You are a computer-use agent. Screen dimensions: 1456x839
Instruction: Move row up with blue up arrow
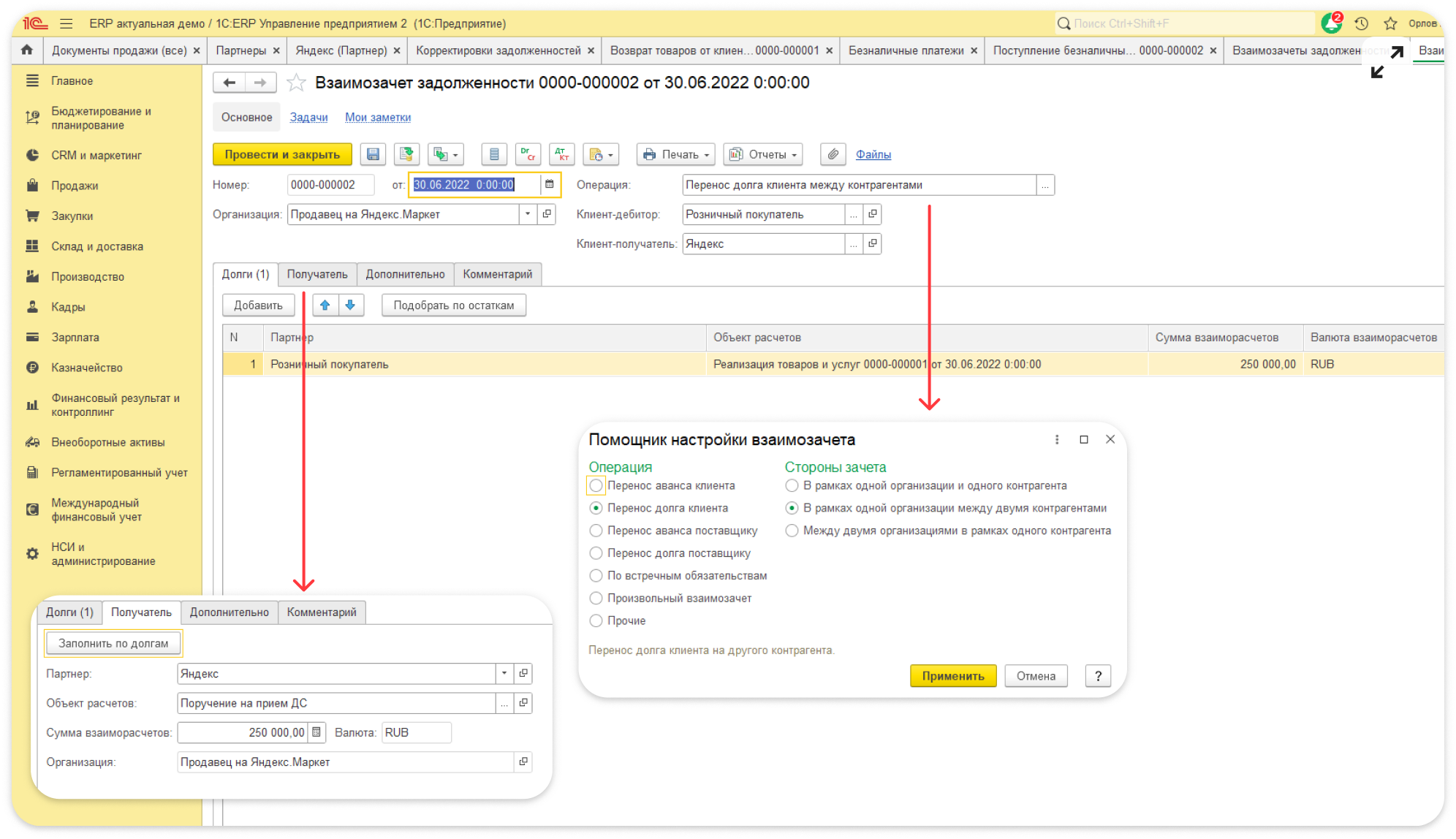coord(325,305)
